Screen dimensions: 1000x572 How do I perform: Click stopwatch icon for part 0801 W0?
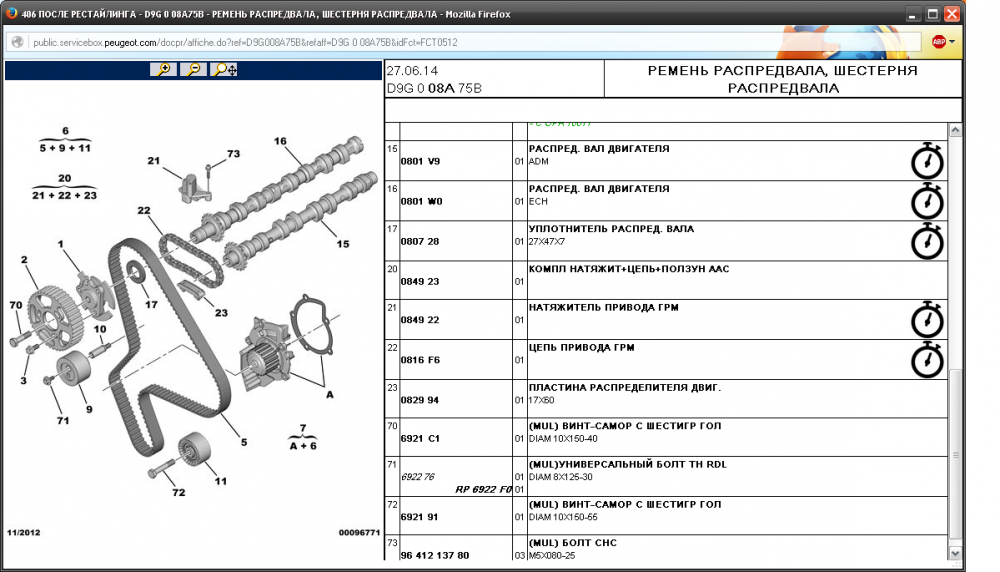click(927, 200)
